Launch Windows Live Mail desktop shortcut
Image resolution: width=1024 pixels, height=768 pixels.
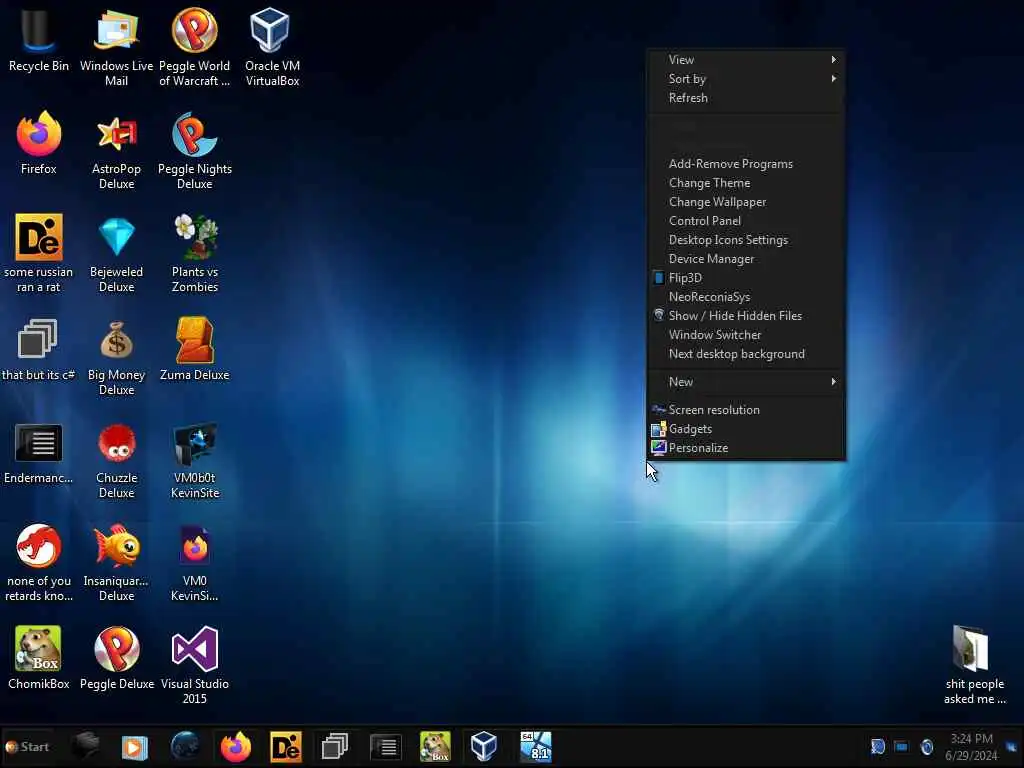click(x=116, y=47)
